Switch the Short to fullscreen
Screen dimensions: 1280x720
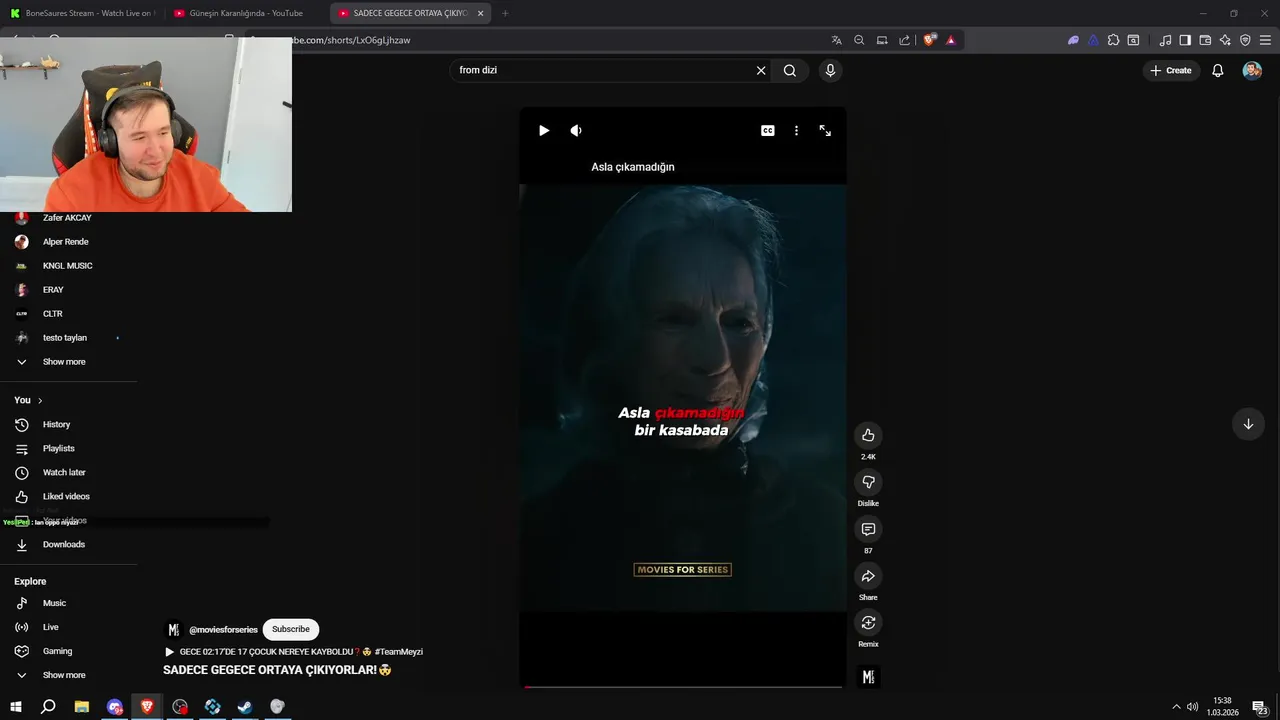pos(825,131)
